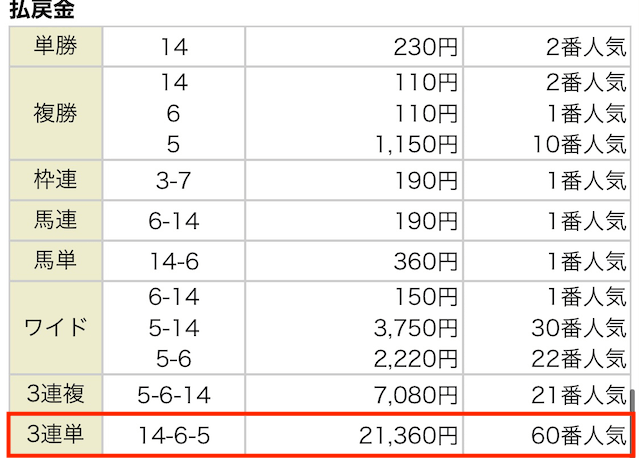Select the 21,360円 payout amount
The width and height of the screenshot is (640, 458).
tap(408, 436)
